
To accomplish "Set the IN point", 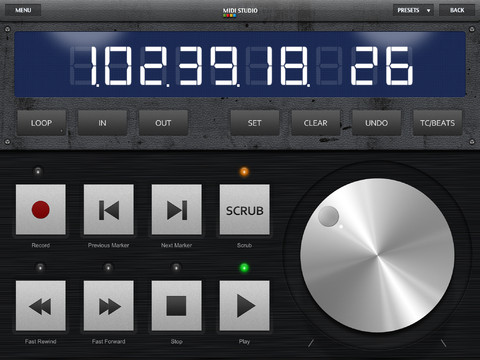I will pyautogui.click(x=102, y=123).
